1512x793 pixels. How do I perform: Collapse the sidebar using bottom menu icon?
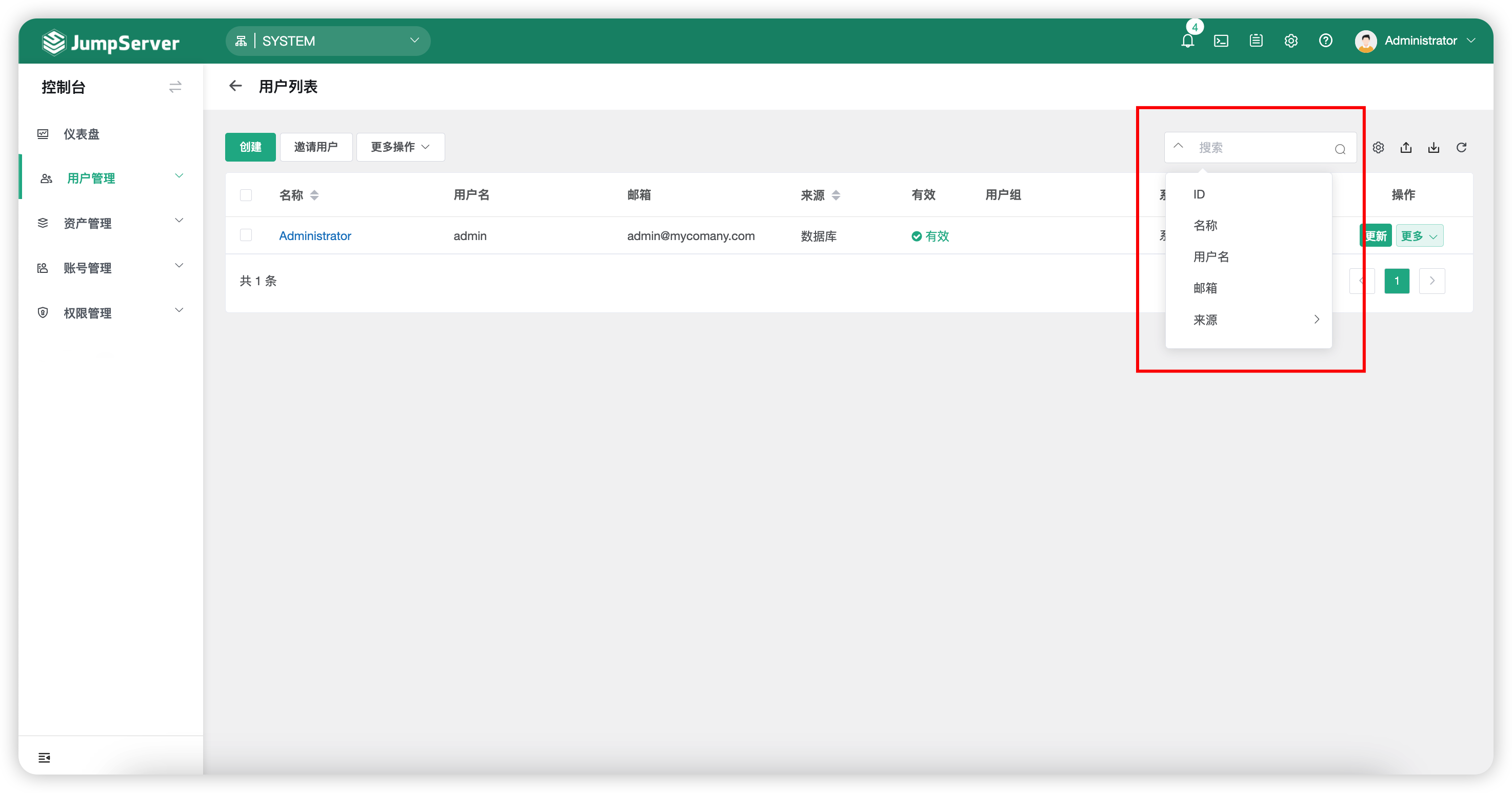tap(44, 757)
